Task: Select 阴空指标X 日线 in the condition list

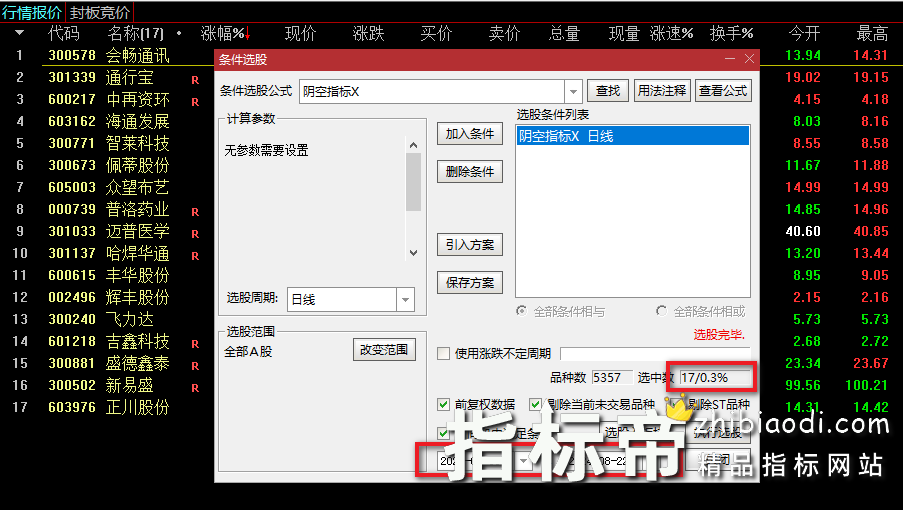Action: [633, 136]
